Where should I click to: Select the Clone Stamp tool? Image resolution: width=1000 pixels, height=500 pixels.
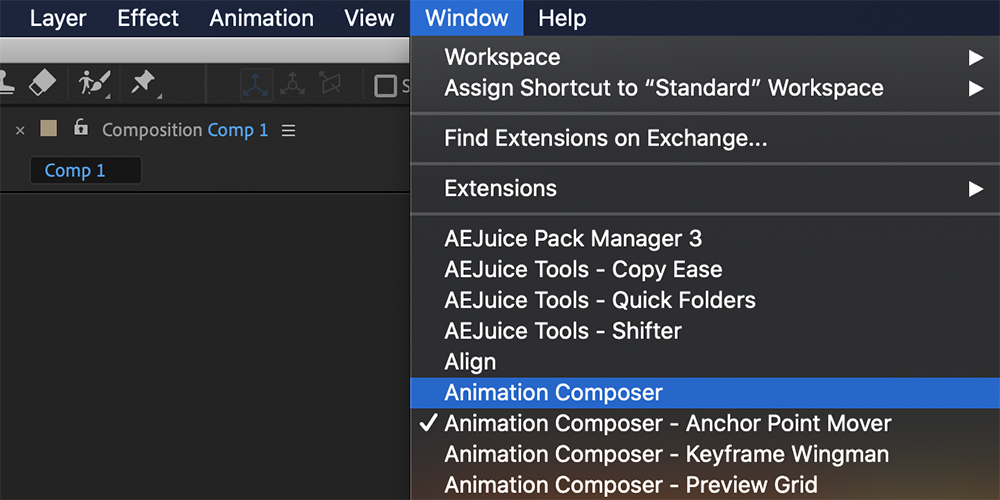[x=6, y=84]
